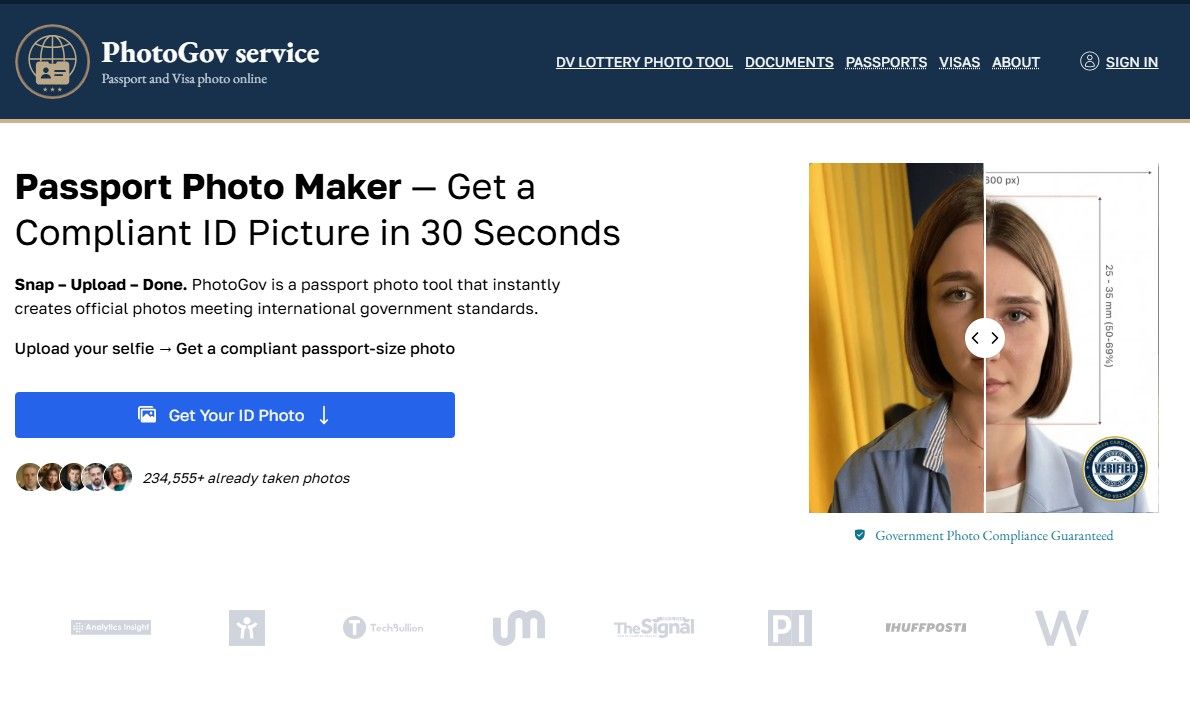
Task: Click the before/after comparison slider handle
Action: [x=984, y=338]
